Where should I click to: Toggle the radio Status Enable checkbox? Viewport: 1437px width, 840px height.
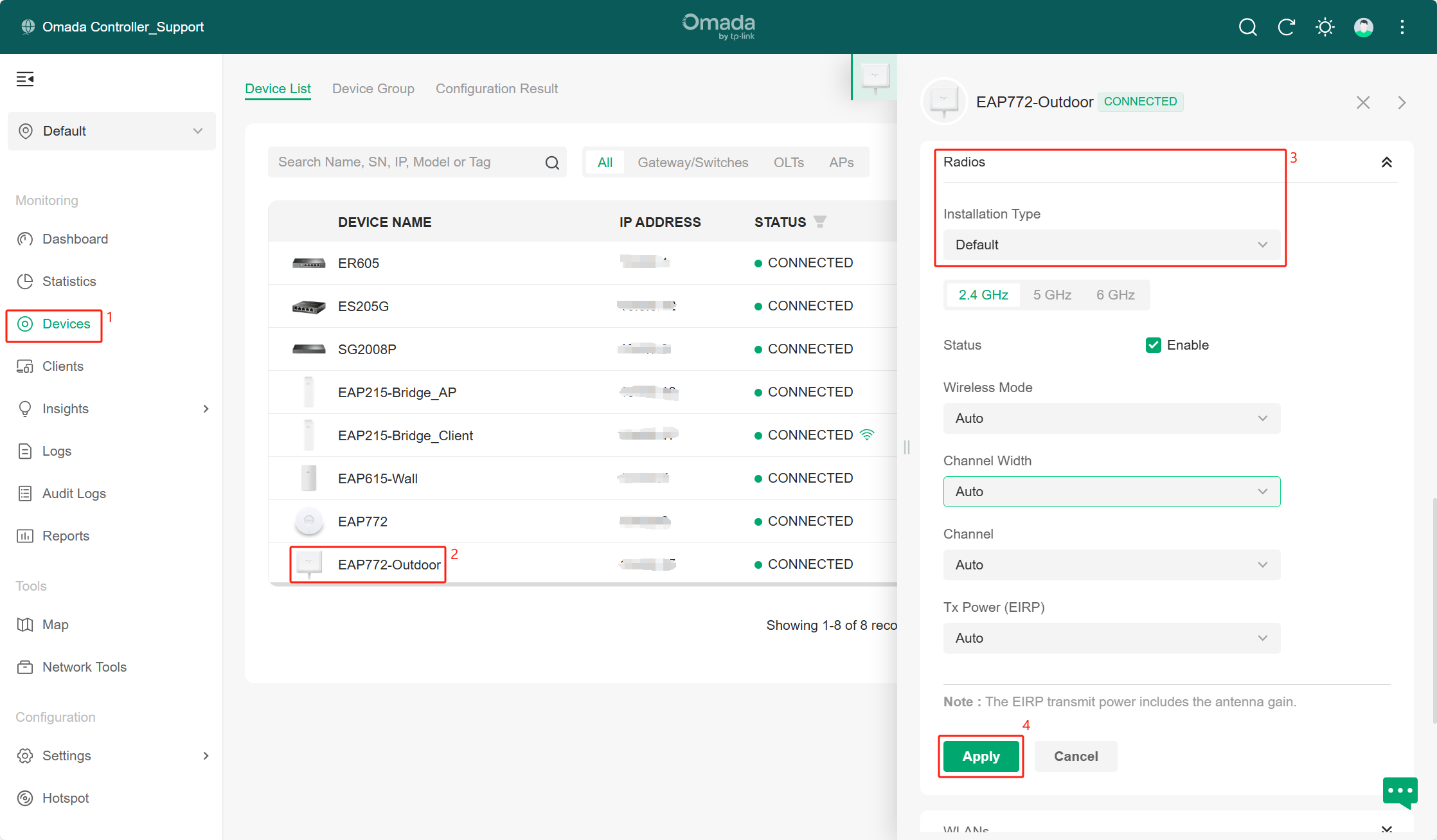tap(1153, 345)
